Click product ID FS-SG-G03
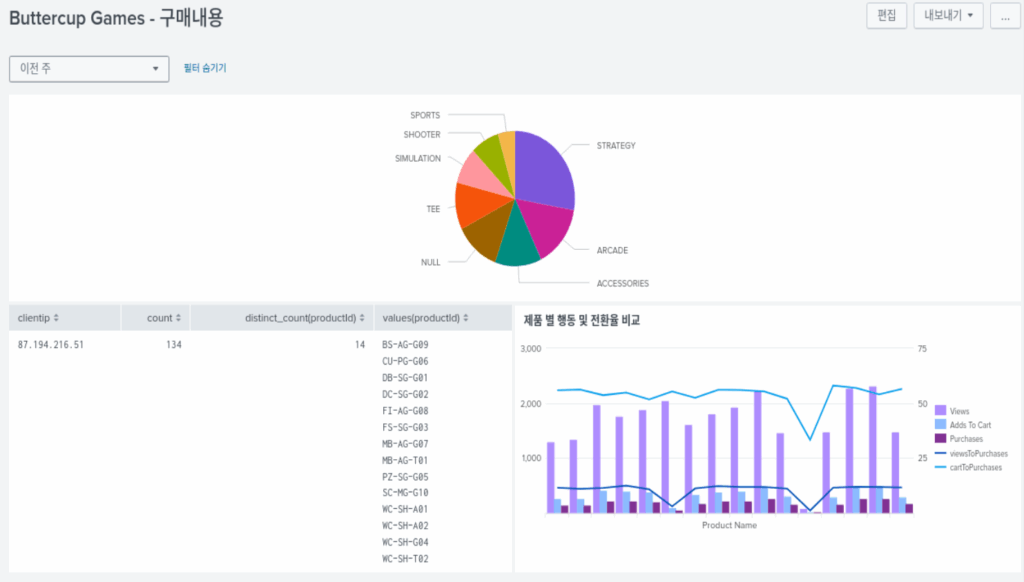Image resolution: width=1024 pixels, height=582 pixels. click(x=406, y=427)
